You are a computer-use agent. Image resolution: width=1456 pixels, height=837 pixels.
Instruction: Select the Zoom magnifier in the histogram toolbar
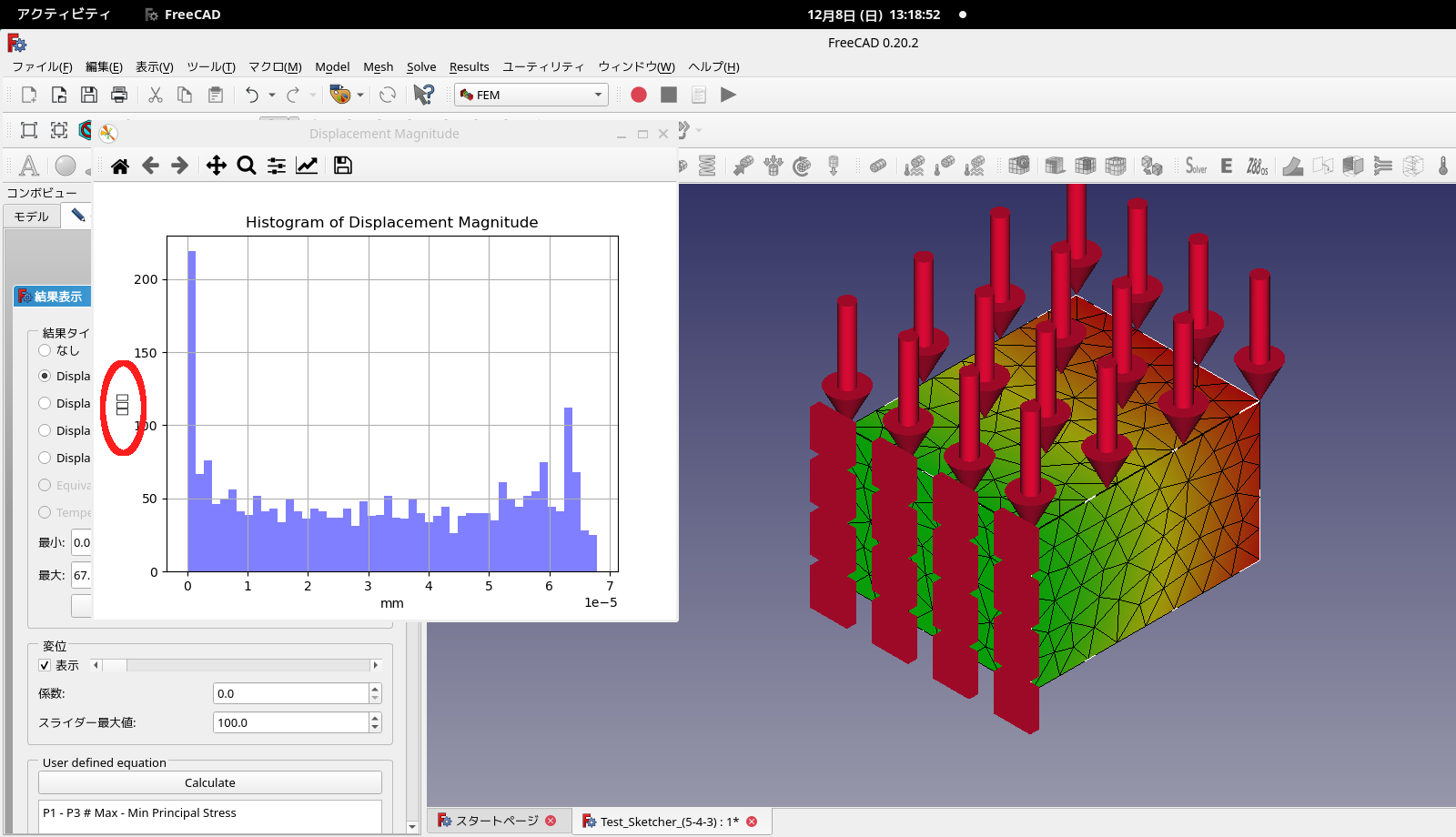(246, 165)
